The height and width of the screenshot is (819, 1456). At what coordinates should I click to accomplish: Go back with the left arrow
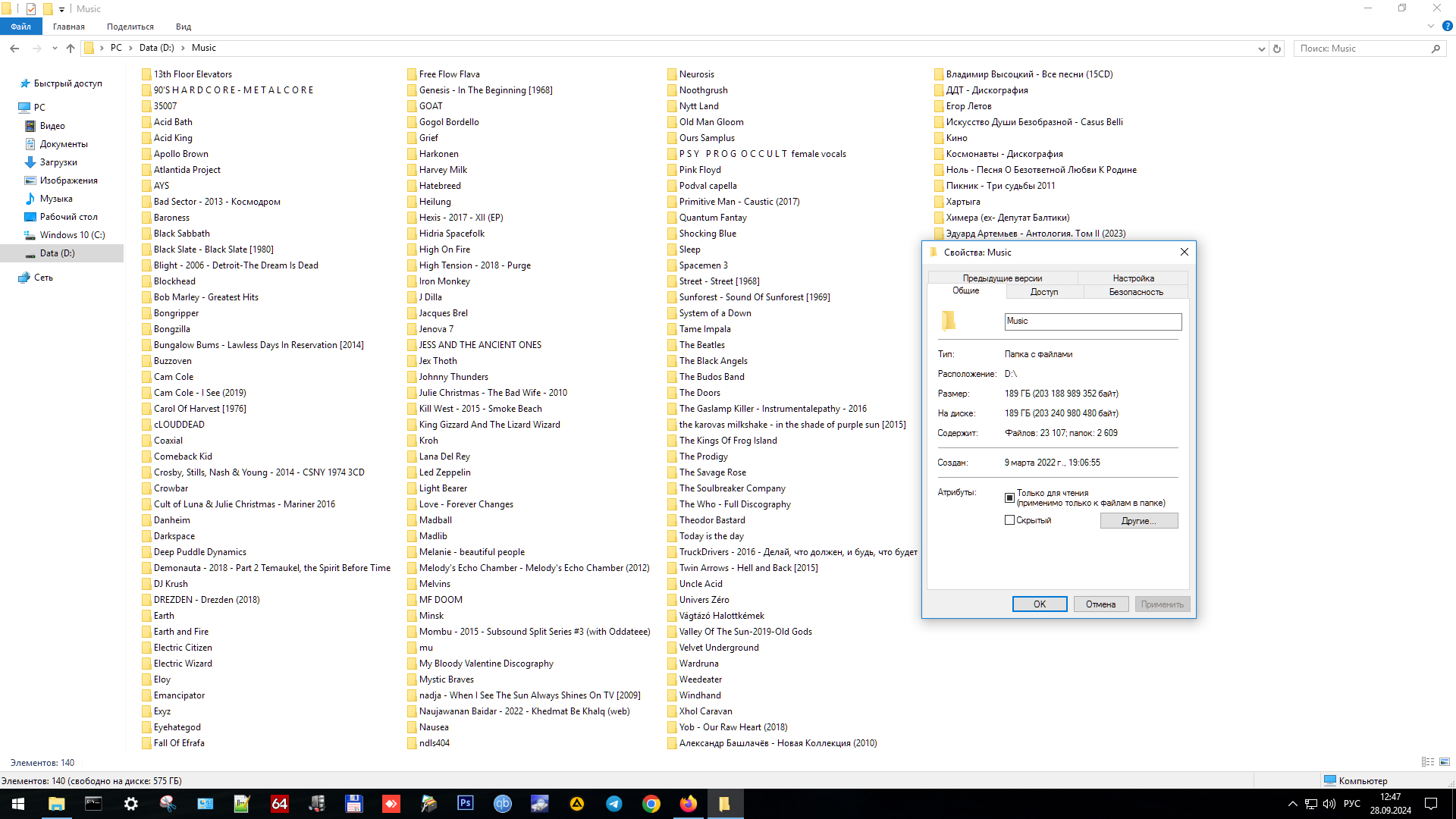pos(14,49)
